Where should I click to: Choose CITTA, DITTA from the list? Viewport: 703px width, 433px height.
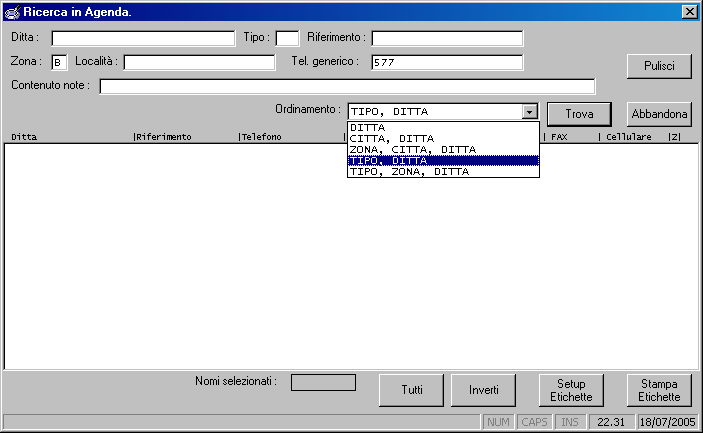point(443,139)
